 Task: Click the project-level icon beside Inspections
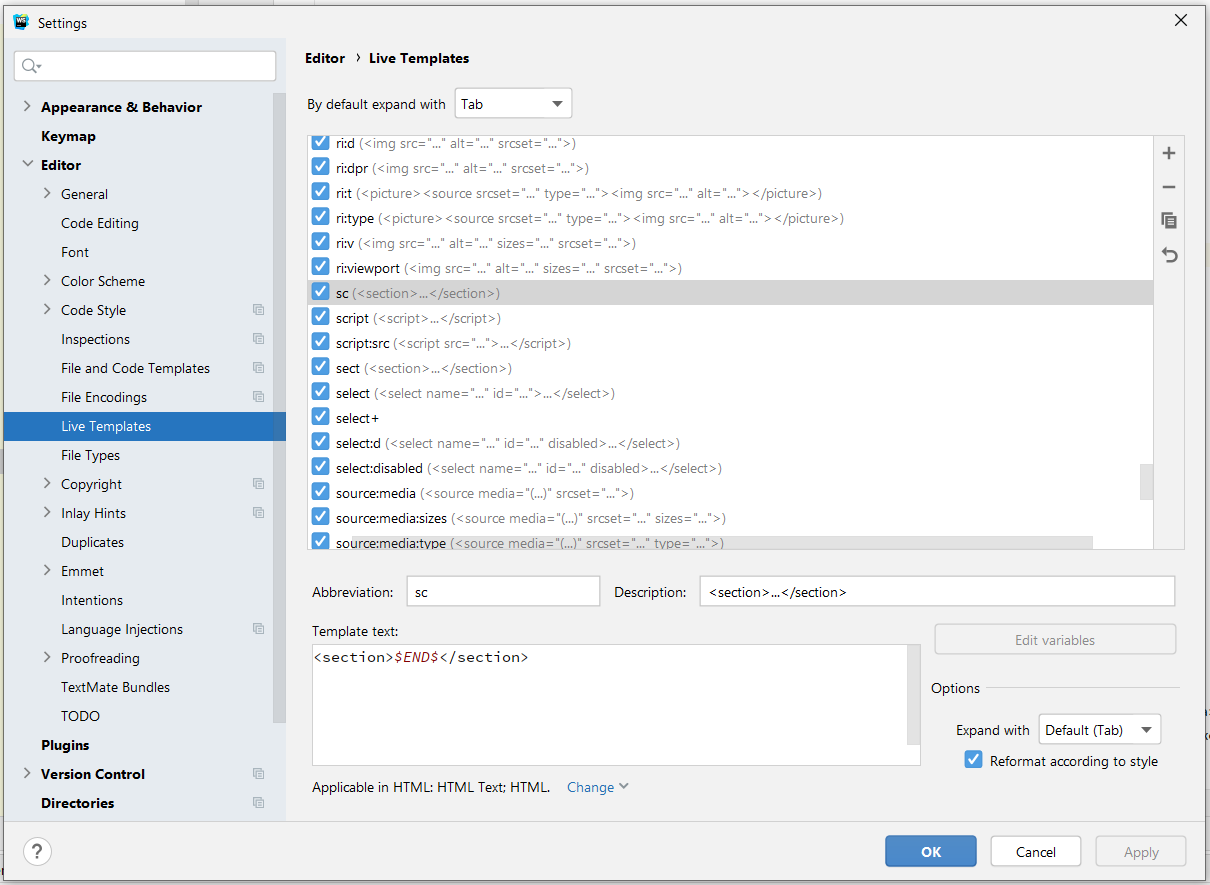tap(259, 339)
